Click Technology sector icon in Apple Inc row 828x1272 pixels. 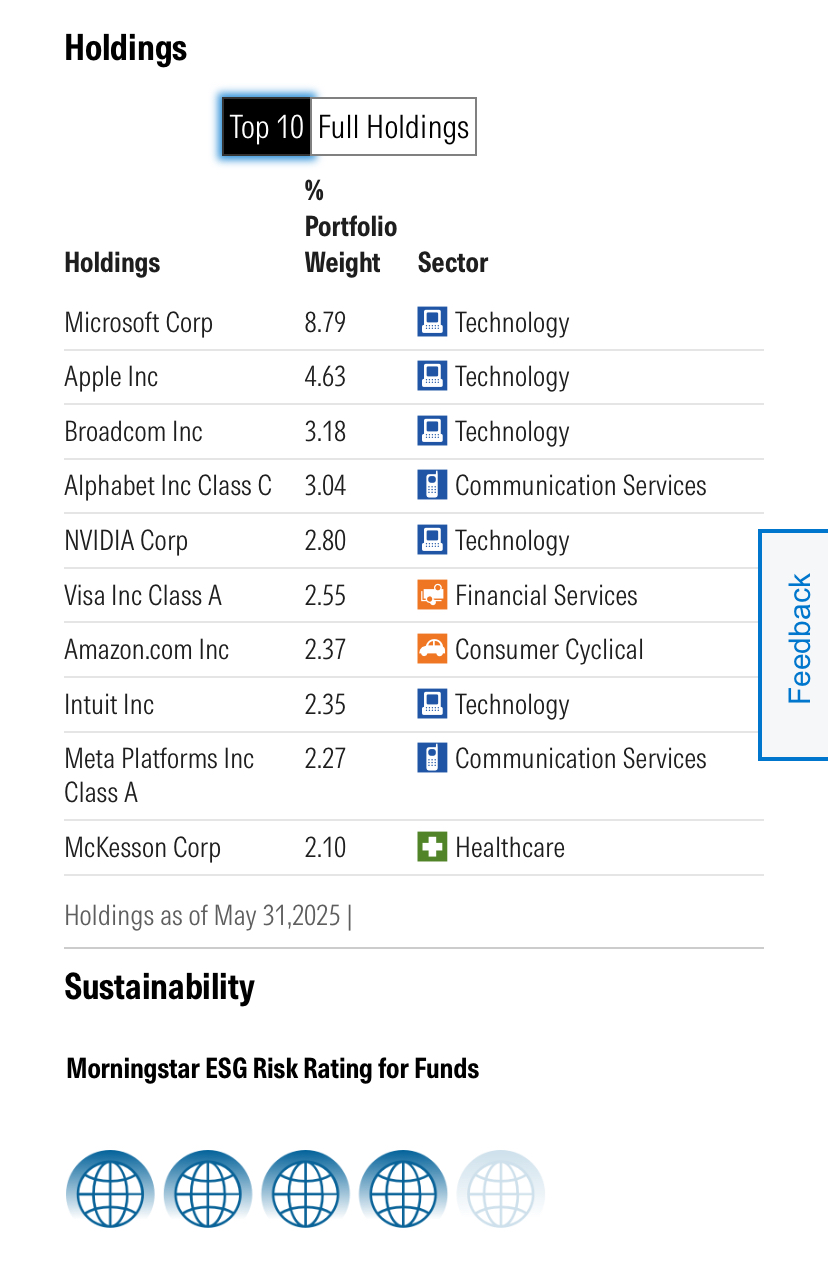[x=432, y=377]
